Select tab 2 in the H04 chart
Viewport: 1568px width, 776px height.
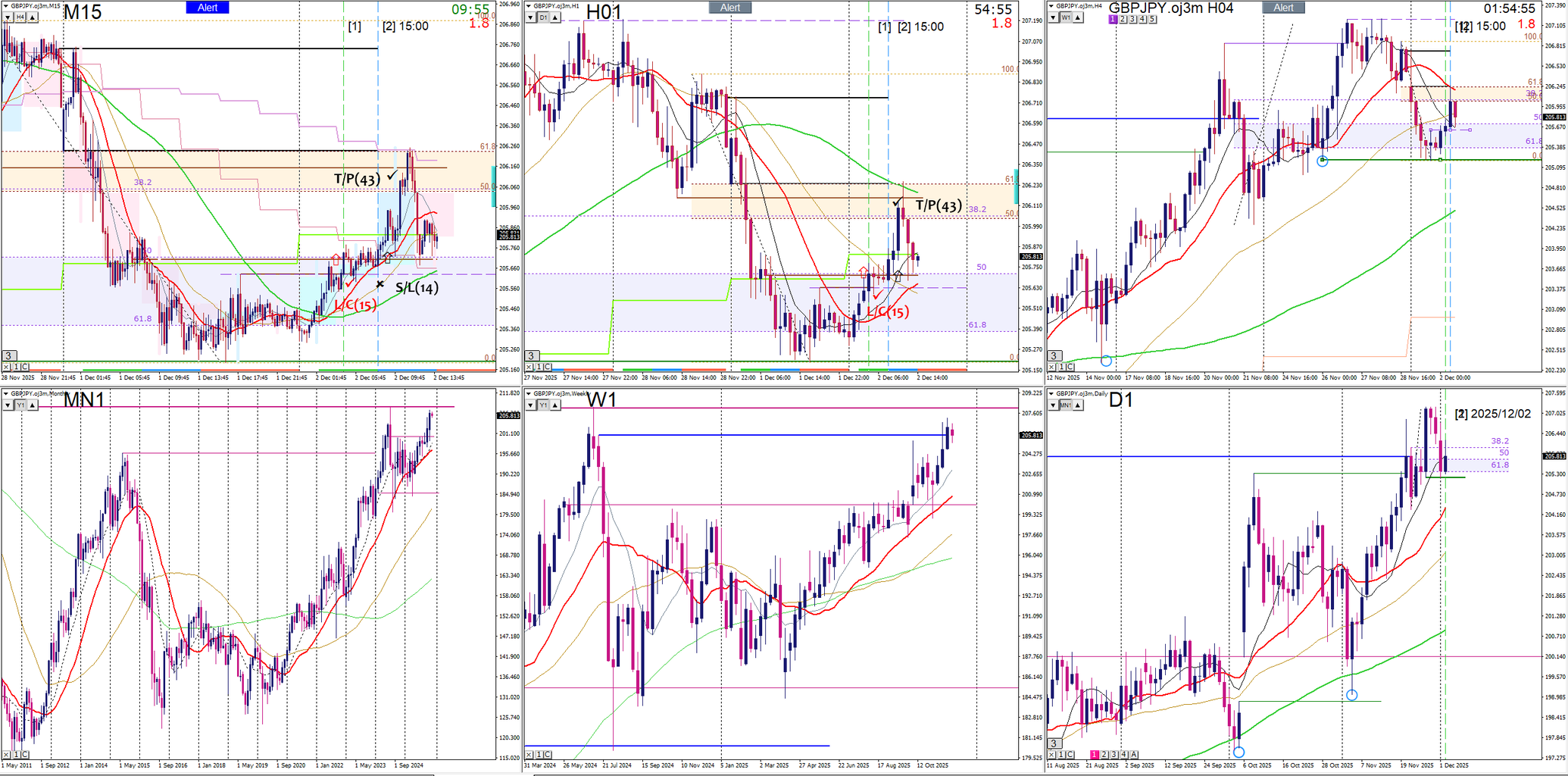click(x=1123, y=19)
